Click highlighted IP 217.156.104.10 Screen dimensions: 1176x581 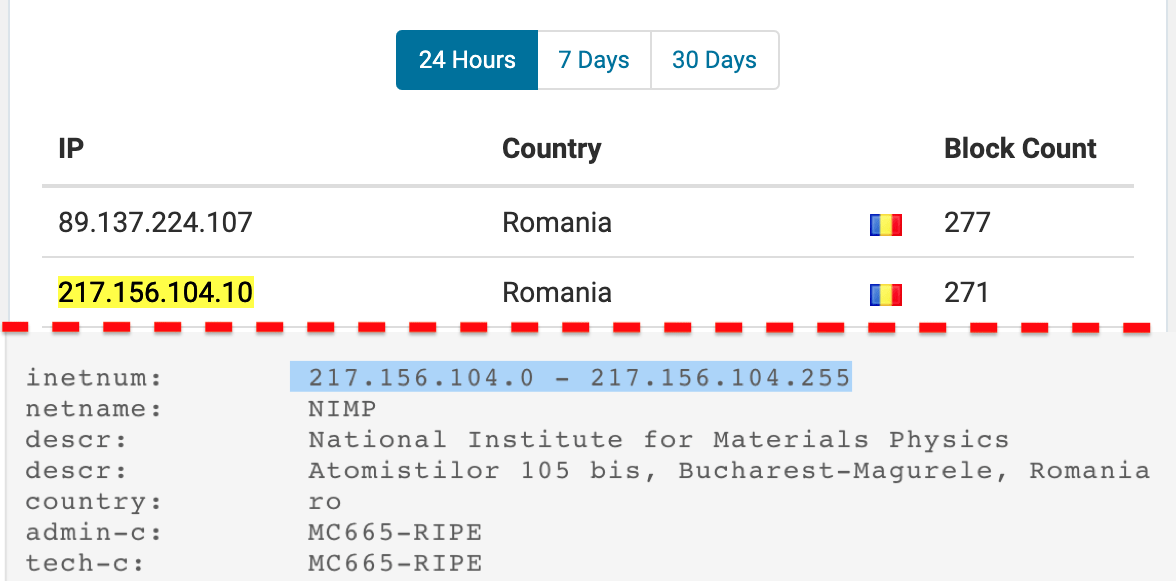coord(155,293)
